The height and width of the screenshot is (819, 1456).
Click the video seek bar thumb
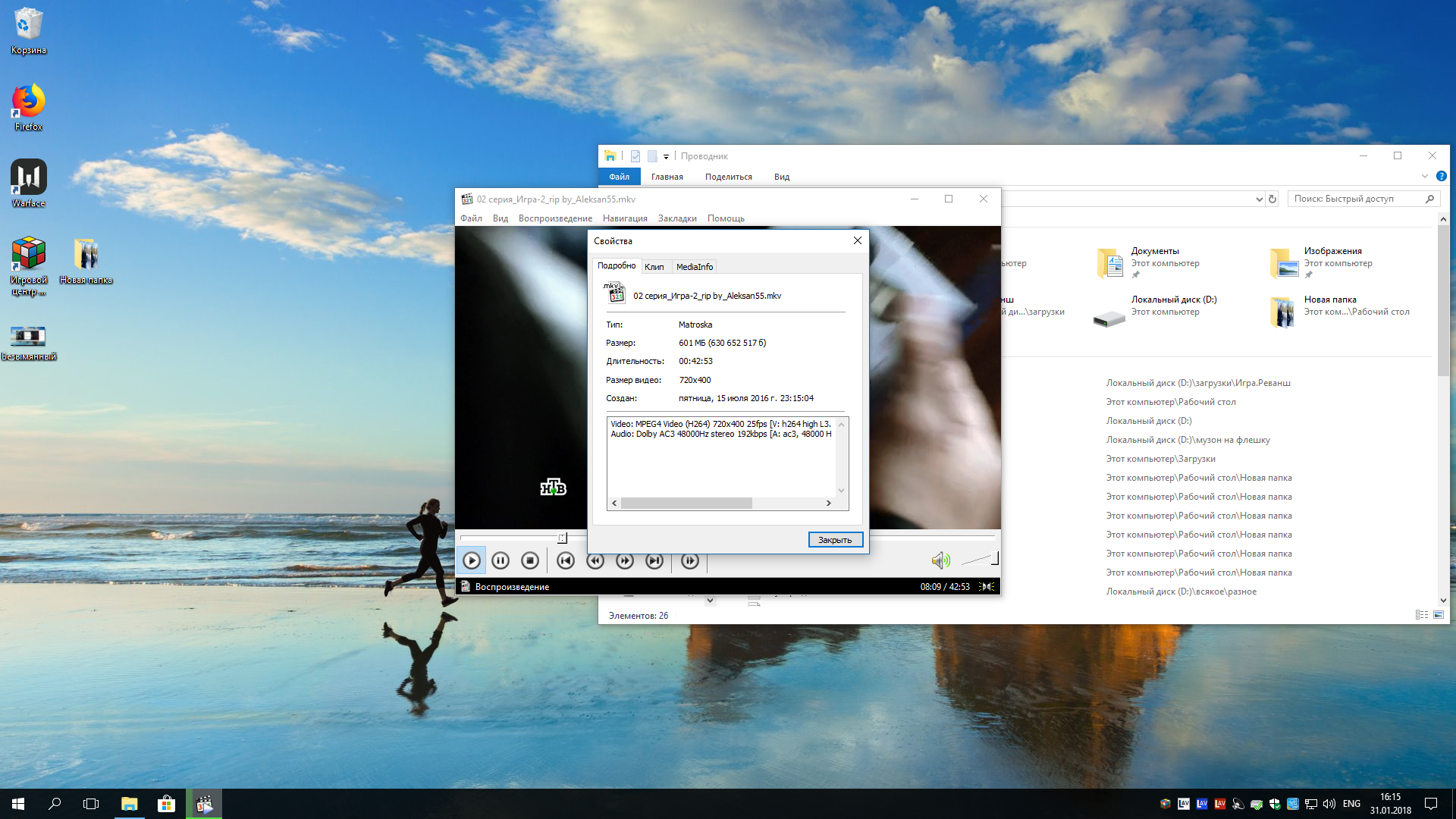click(562, 538)
